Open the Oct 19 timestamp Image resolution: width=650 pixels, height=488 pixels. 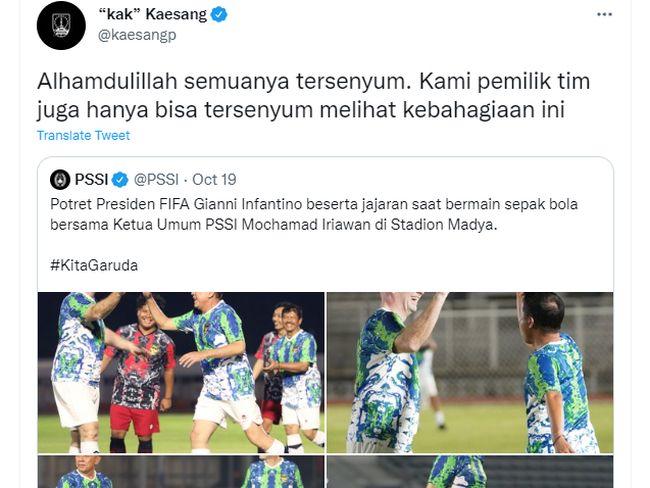coord(214,180)
